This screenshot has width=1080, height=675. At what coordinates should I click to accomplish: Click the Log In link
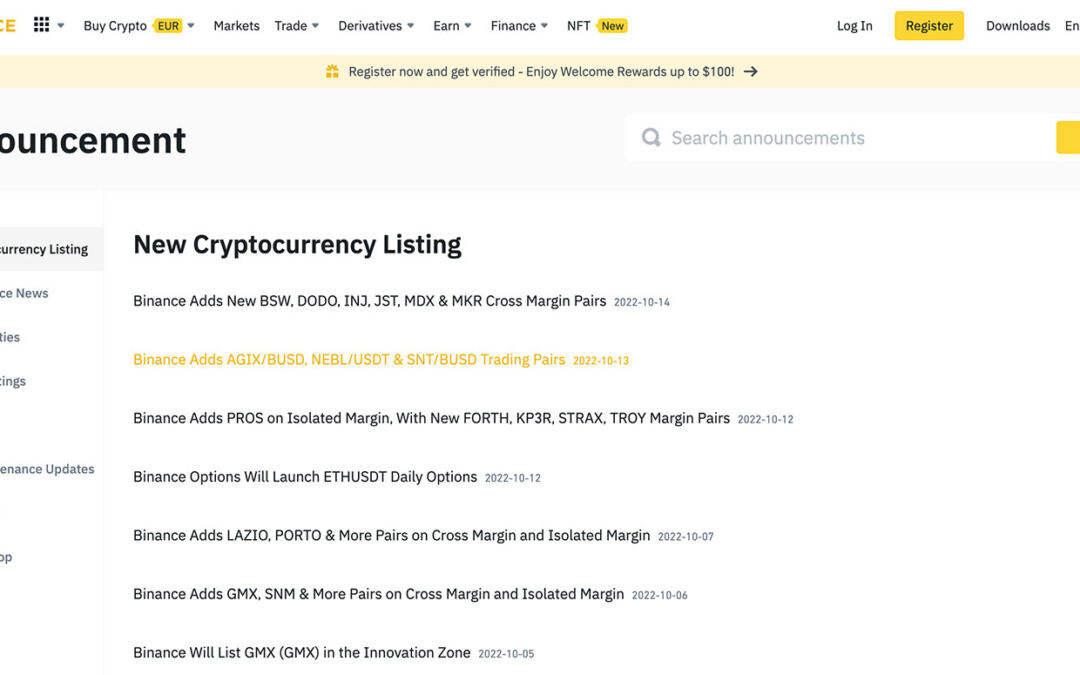tap(854, 26)
